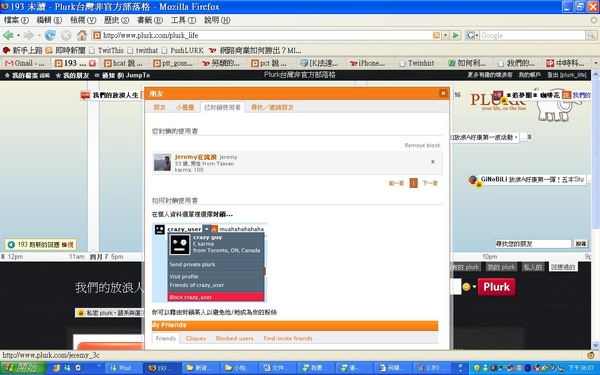Click the 回應過的 filter tab
Screen dimensions: 600x375
563,267
